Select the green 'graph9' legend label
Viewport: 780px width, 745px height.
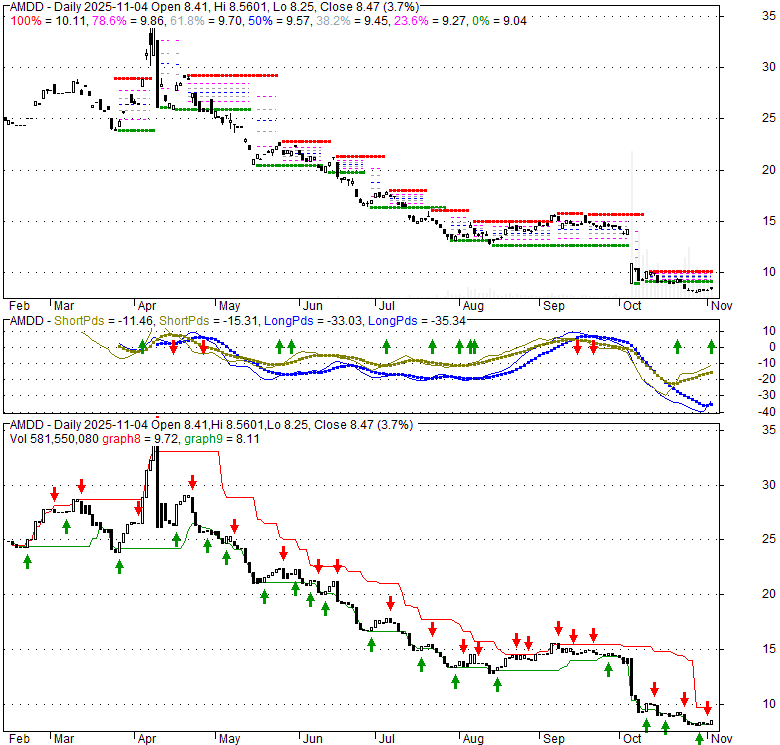(203, 439)
